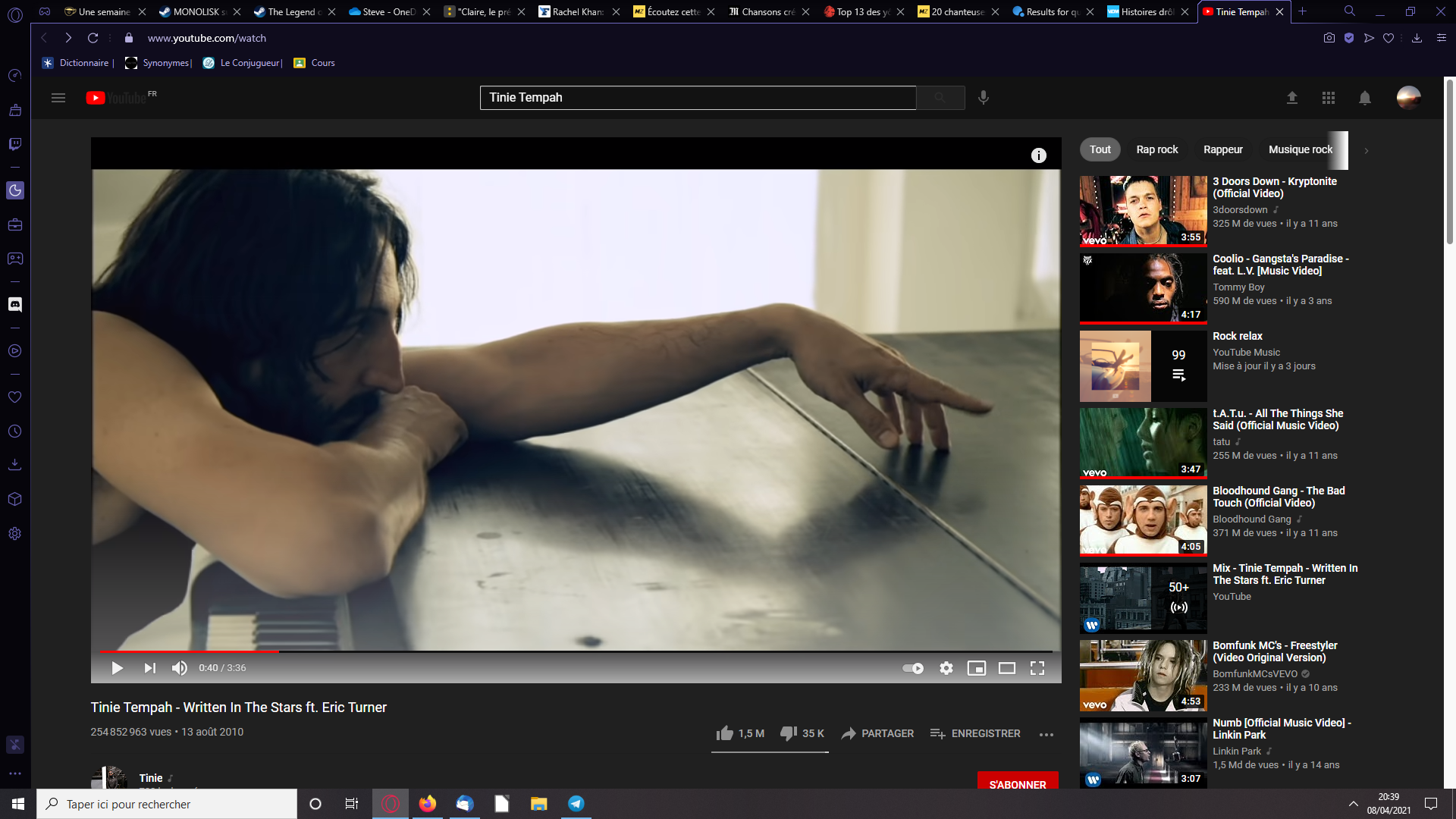Switch to the MONOLISK tab

199,11
